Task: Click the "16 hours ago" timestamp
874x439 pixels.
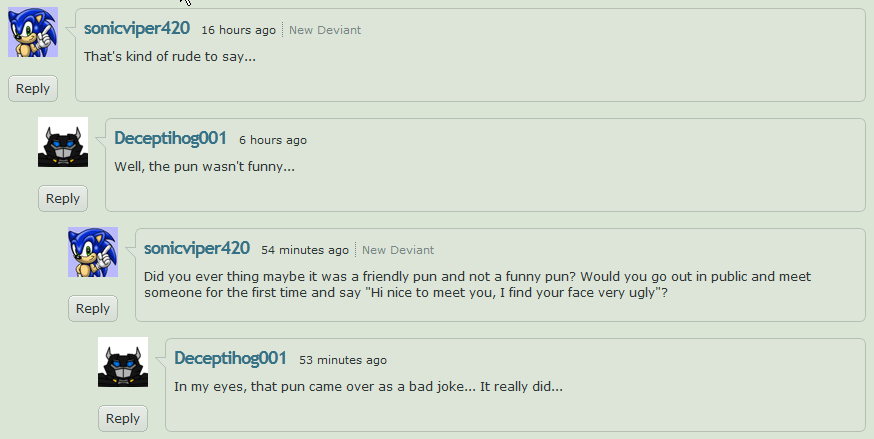Action: pos(239,30)
